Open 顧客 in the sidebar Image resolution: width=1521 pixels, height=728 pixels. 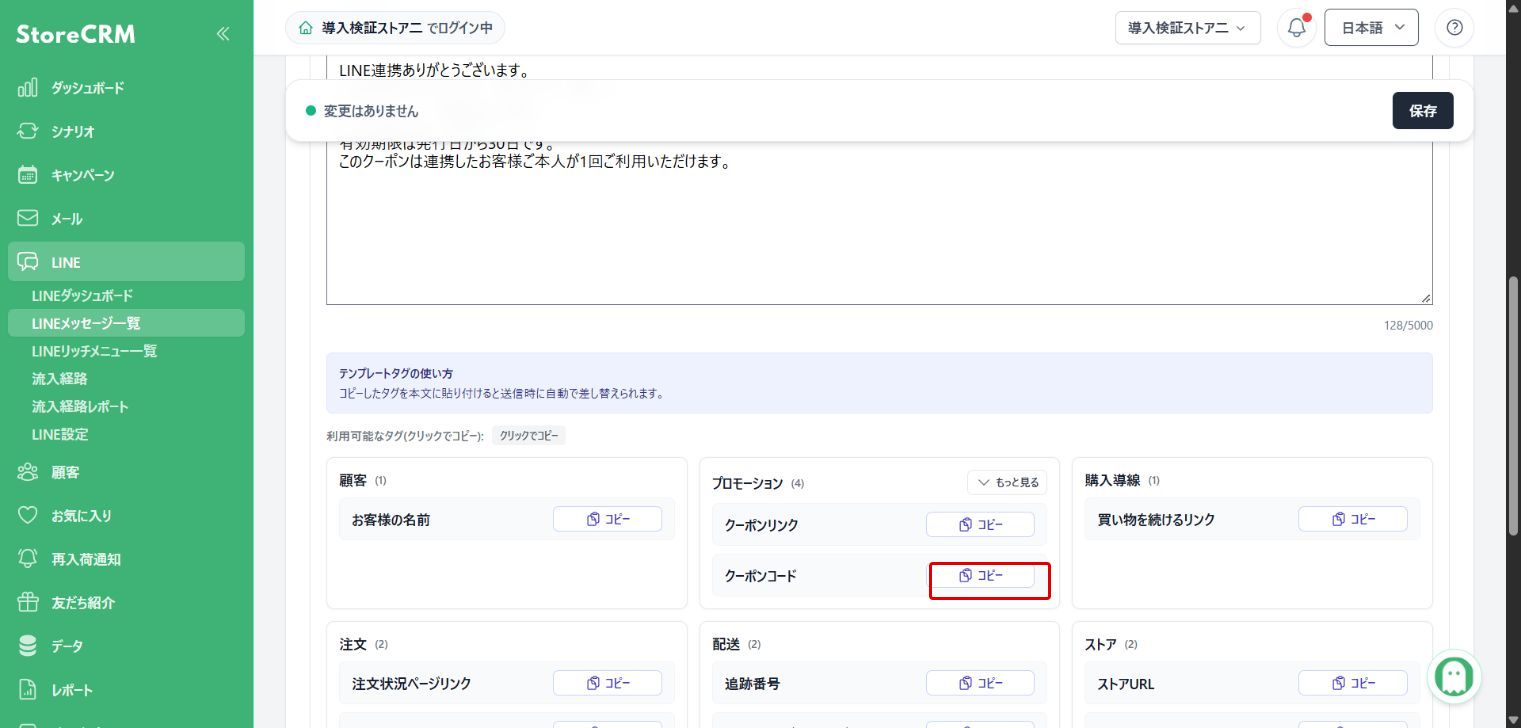126,472
